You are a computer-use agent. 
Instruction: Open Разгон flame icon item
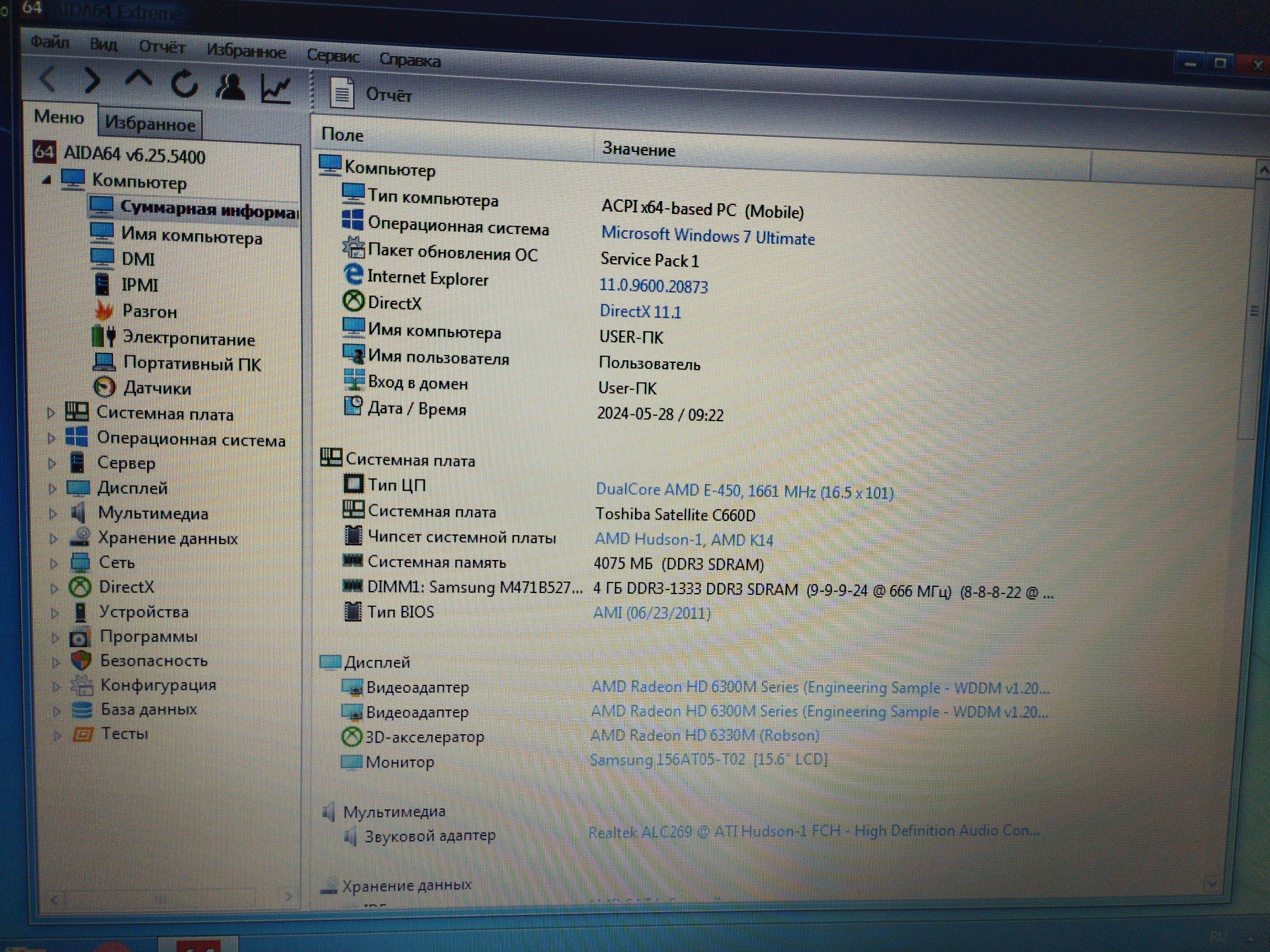click(x=104, y=309)
